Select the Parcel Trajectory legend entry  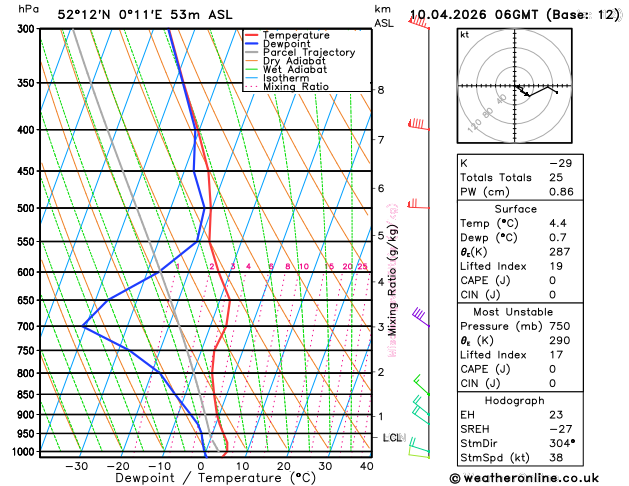[300, 53]
